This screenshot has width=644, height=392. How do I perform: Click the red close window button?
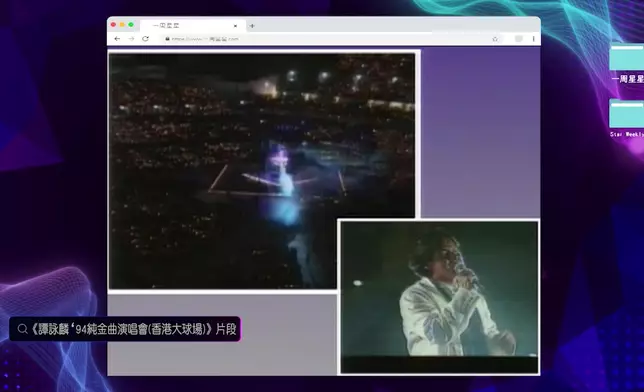113,25
